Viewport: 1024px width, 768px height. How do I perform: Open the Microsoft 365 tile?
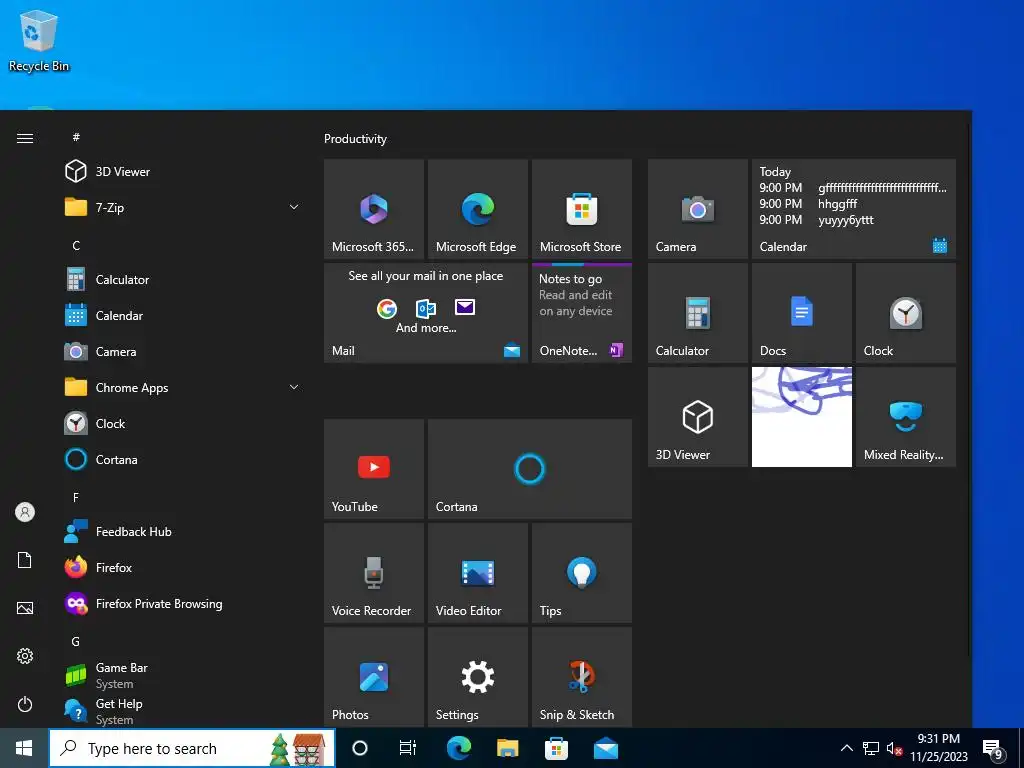point(374,209)
